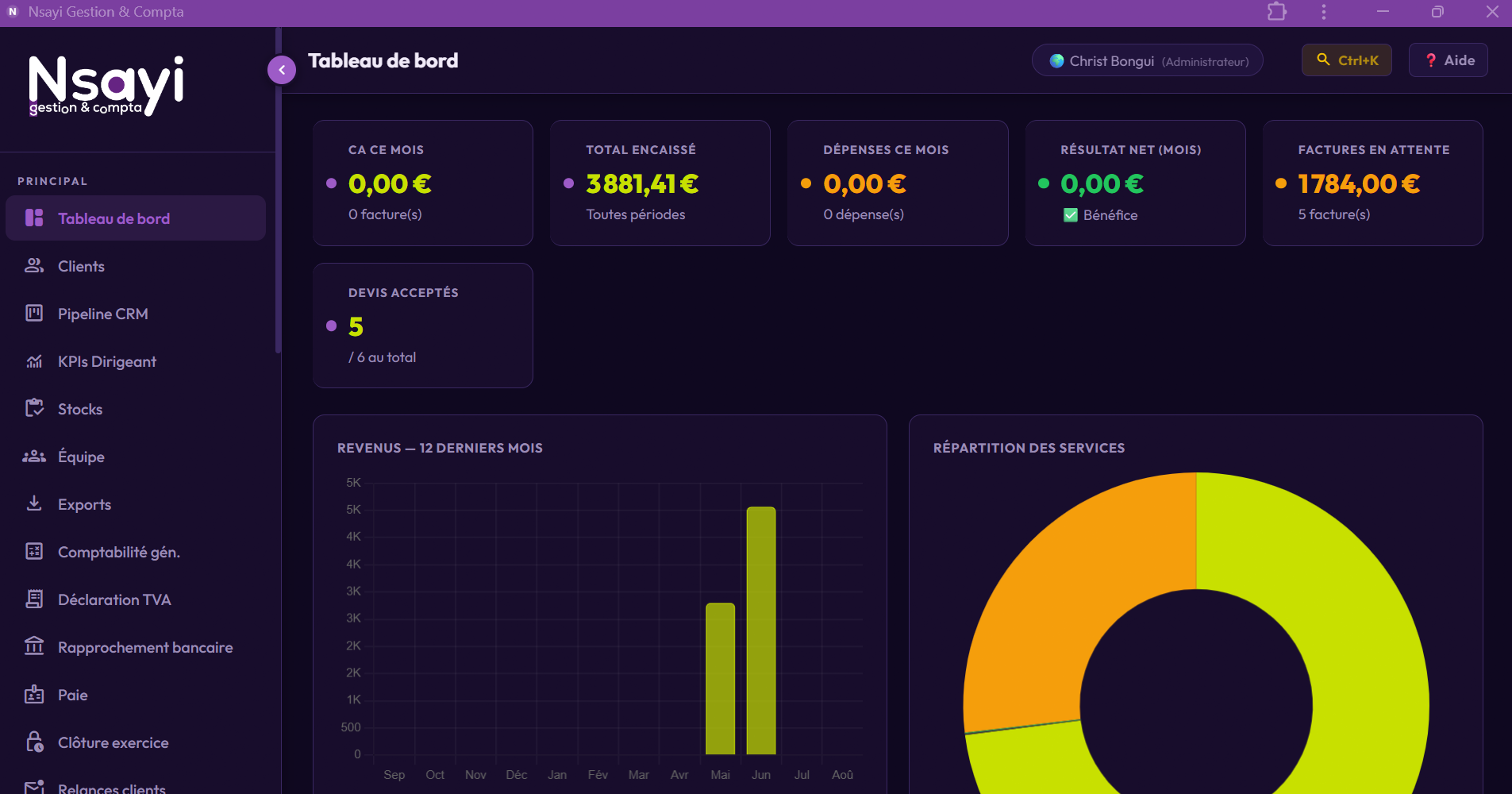The height and width of the screenshot is (794, 1512).
Task: Click the Nsayi gestion & compta logo
Action: (x=106, y=86)
